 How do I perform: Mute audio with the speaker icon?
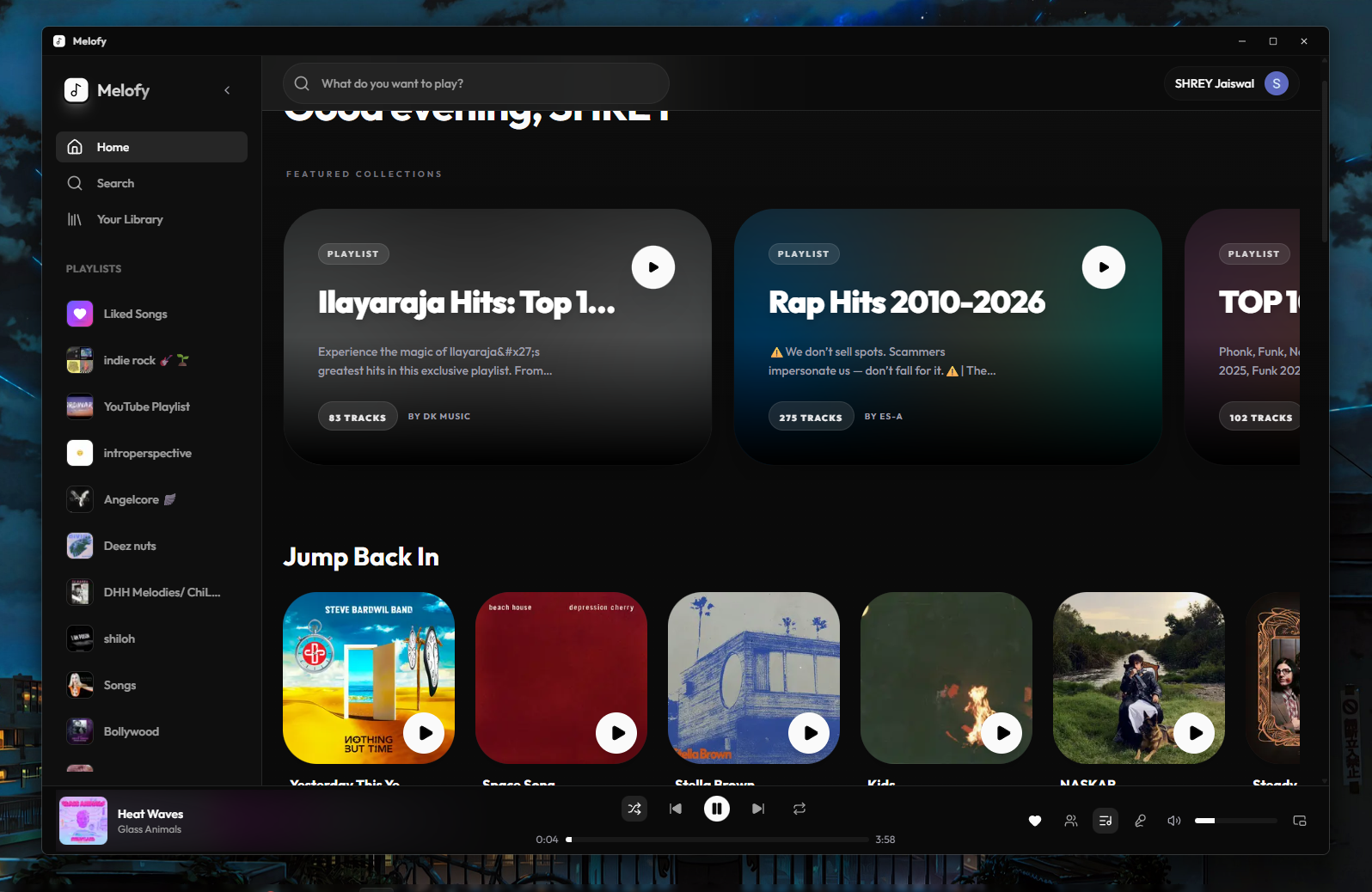(1174, 821)
